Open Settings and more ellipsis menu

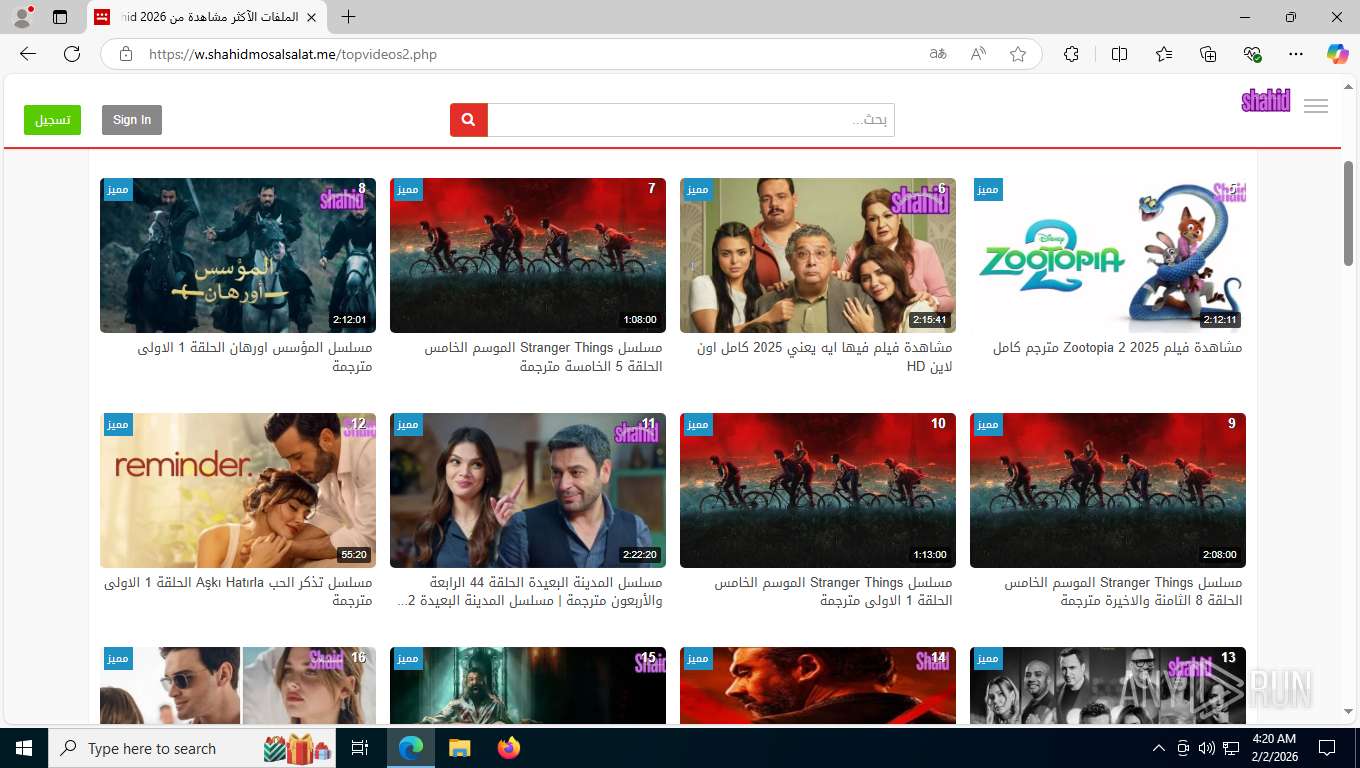coord(1296,54)
